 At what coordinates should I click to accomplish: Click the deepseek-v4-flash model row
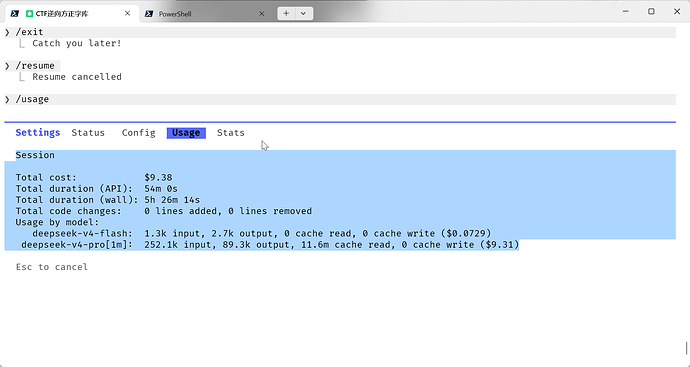(x=261, y=234)
